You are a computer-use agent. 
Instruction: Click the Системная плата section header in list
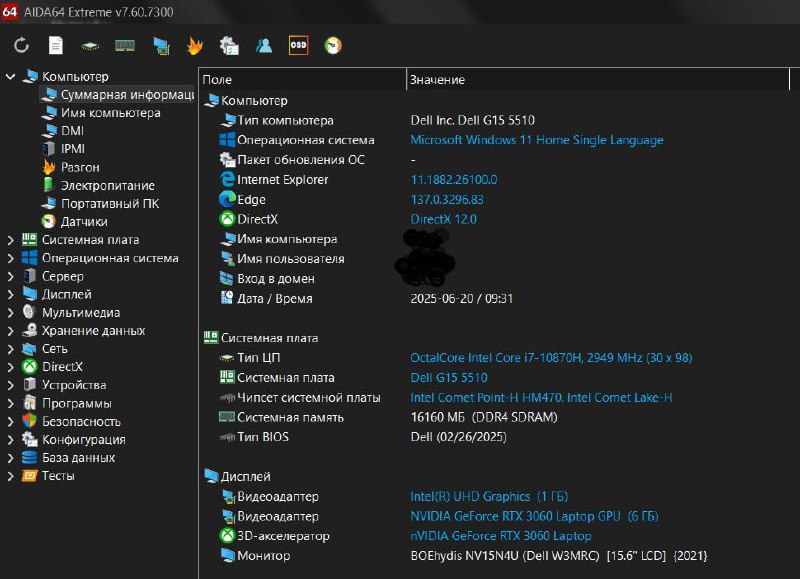point(261,338)
